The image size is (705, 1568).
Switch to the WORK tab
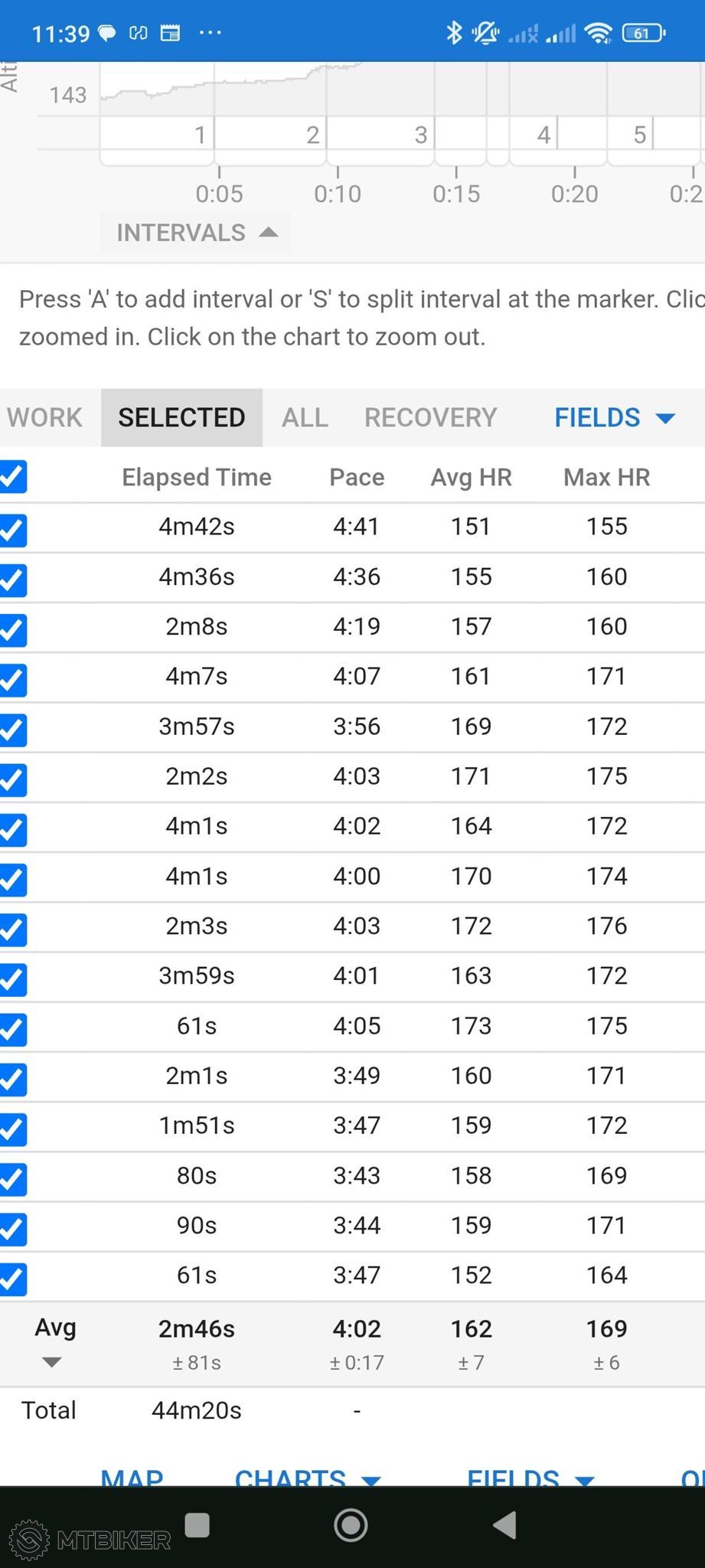(x=44, y=417)
